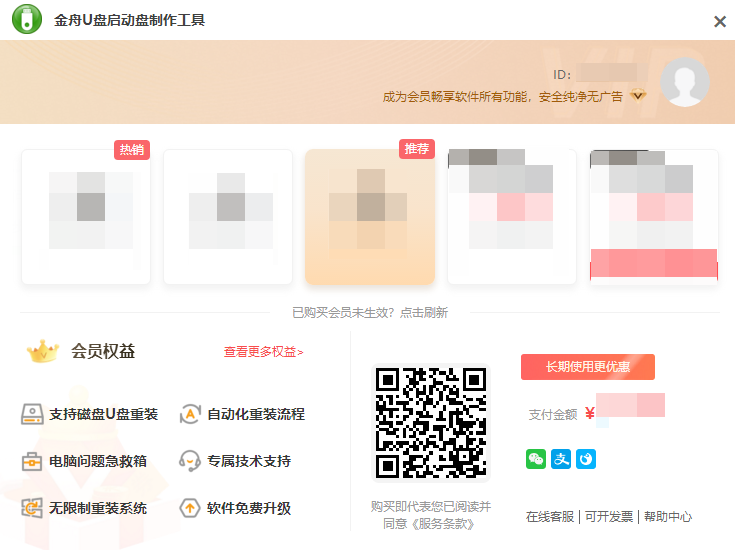Click the 长期使用更优惠 button

(588, 367)
